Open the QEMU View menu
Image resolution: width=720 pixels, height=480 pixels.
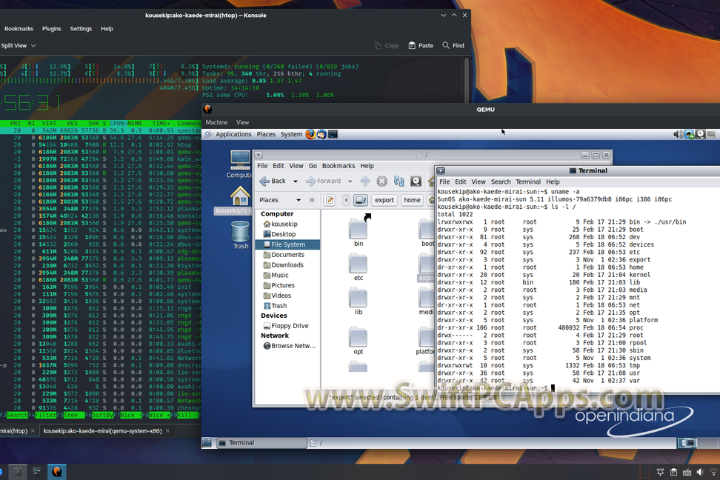242,123
